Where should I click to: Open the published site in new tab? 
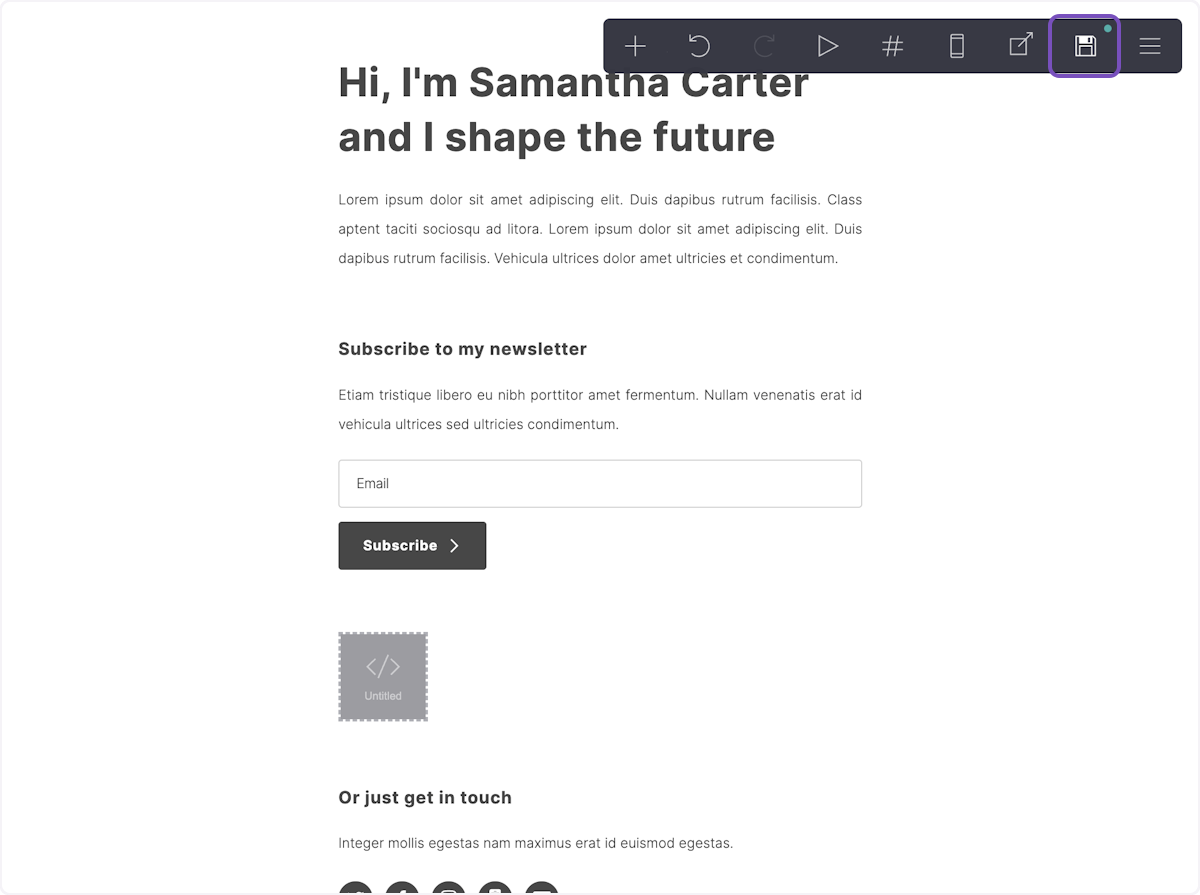[x=1020, y=46]
